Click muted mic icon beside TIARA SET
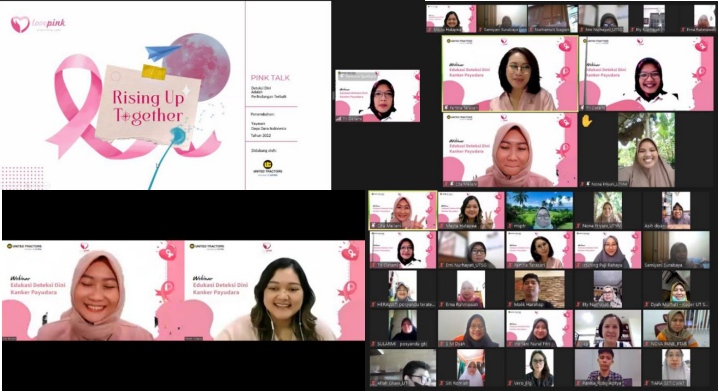The height and width of the screenshot is (392, 719). (647, 383)
